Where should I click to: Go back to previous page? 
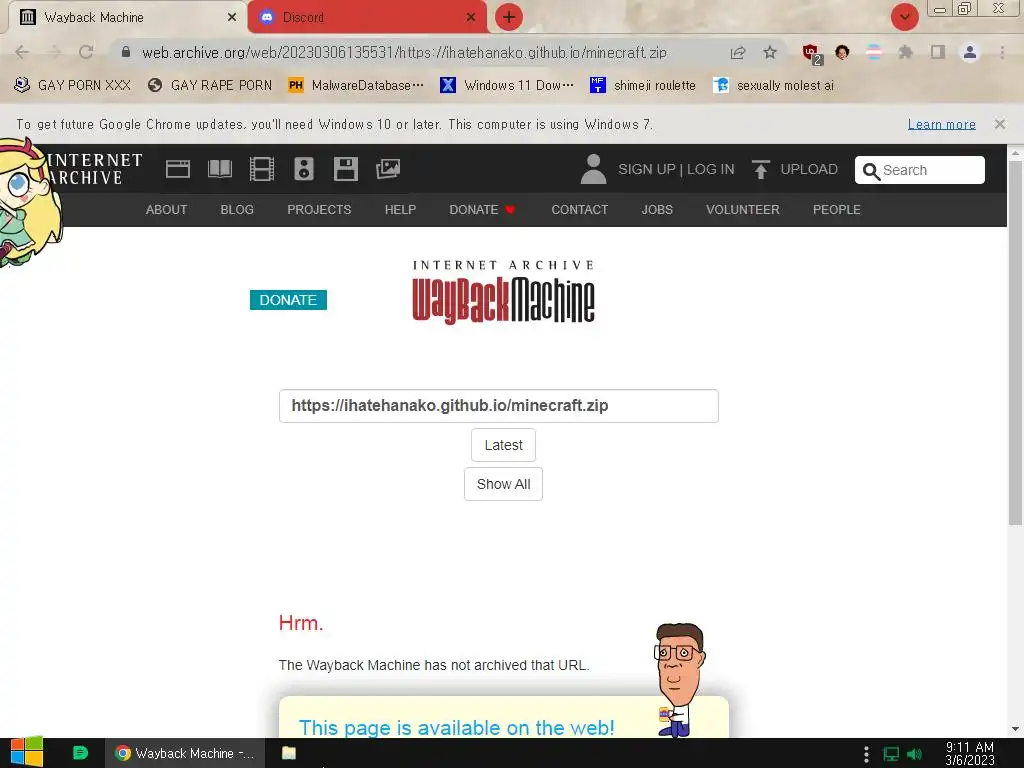22,52
